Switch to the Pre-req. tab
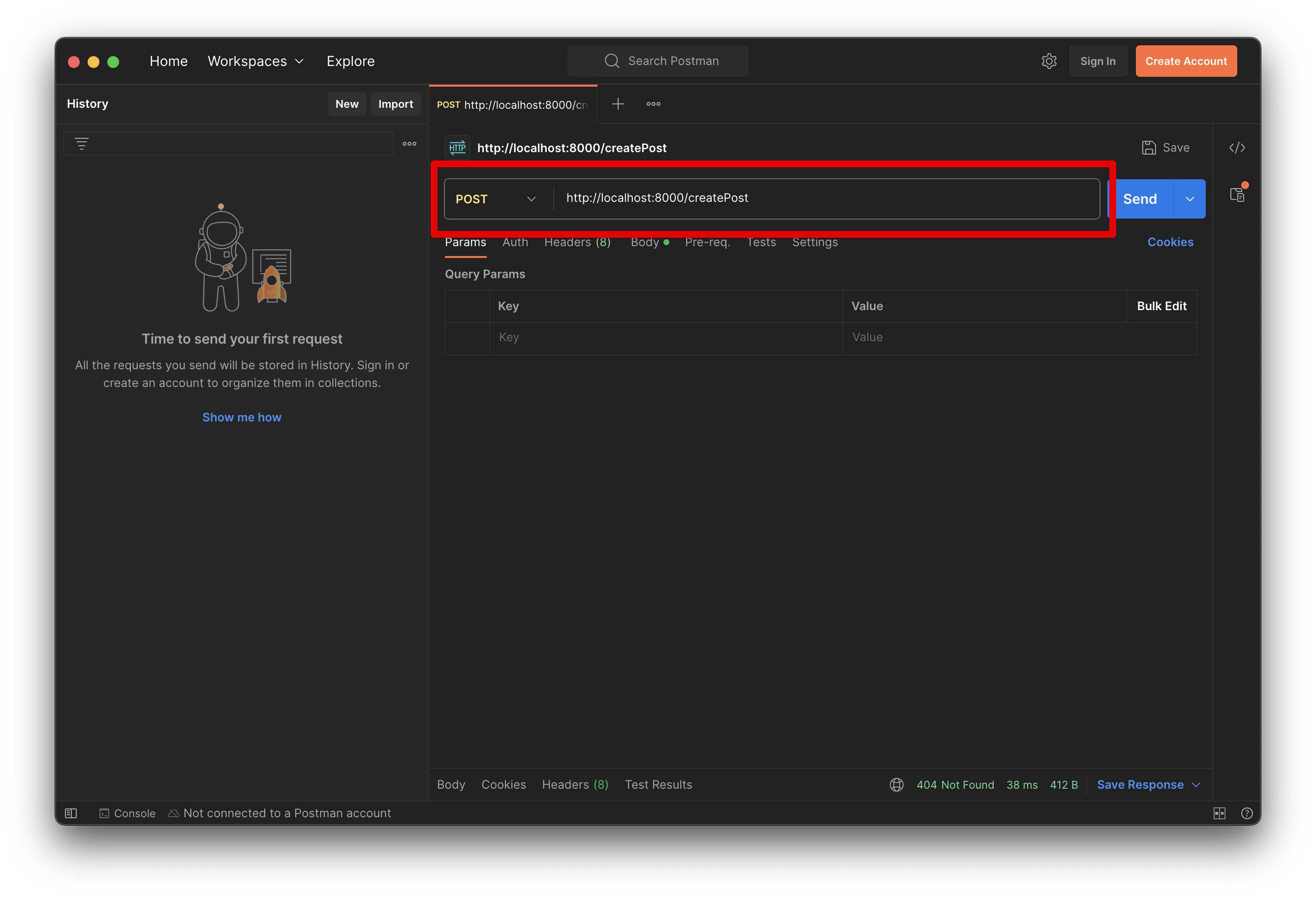This screenshot has width=1316, height=898. tap(708, 243)
